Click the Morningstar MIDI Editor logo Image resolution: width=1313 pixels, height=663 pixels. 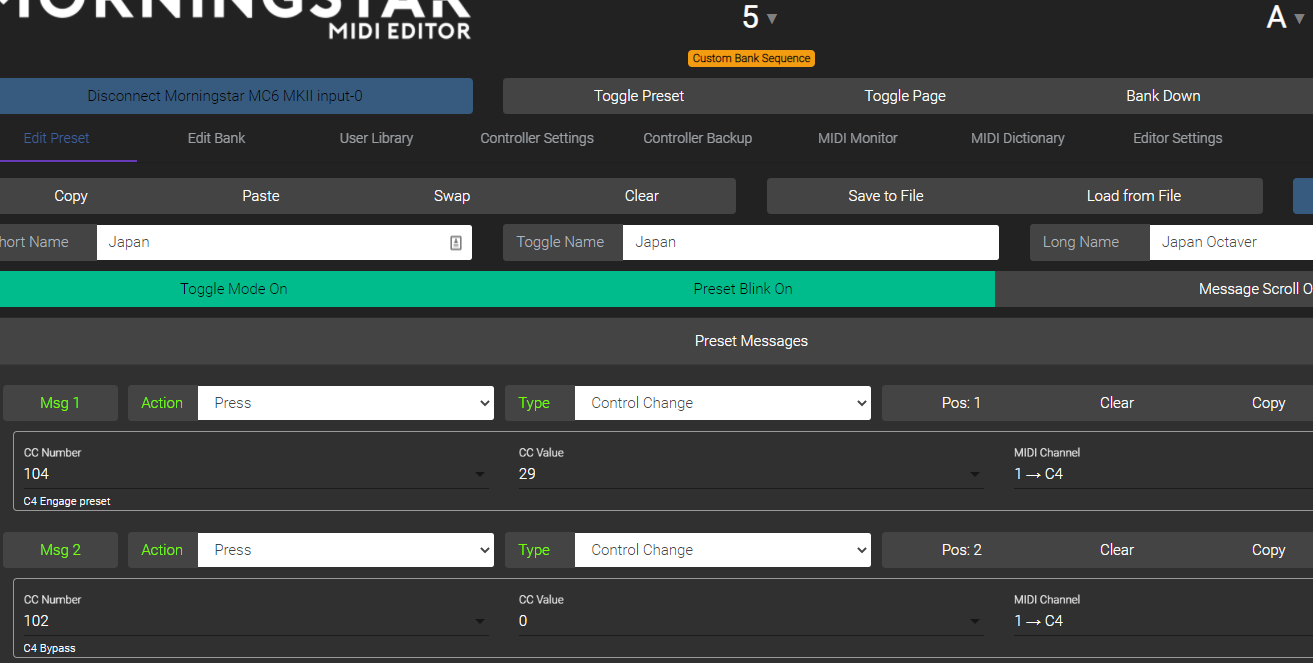(x=235, y=18)
